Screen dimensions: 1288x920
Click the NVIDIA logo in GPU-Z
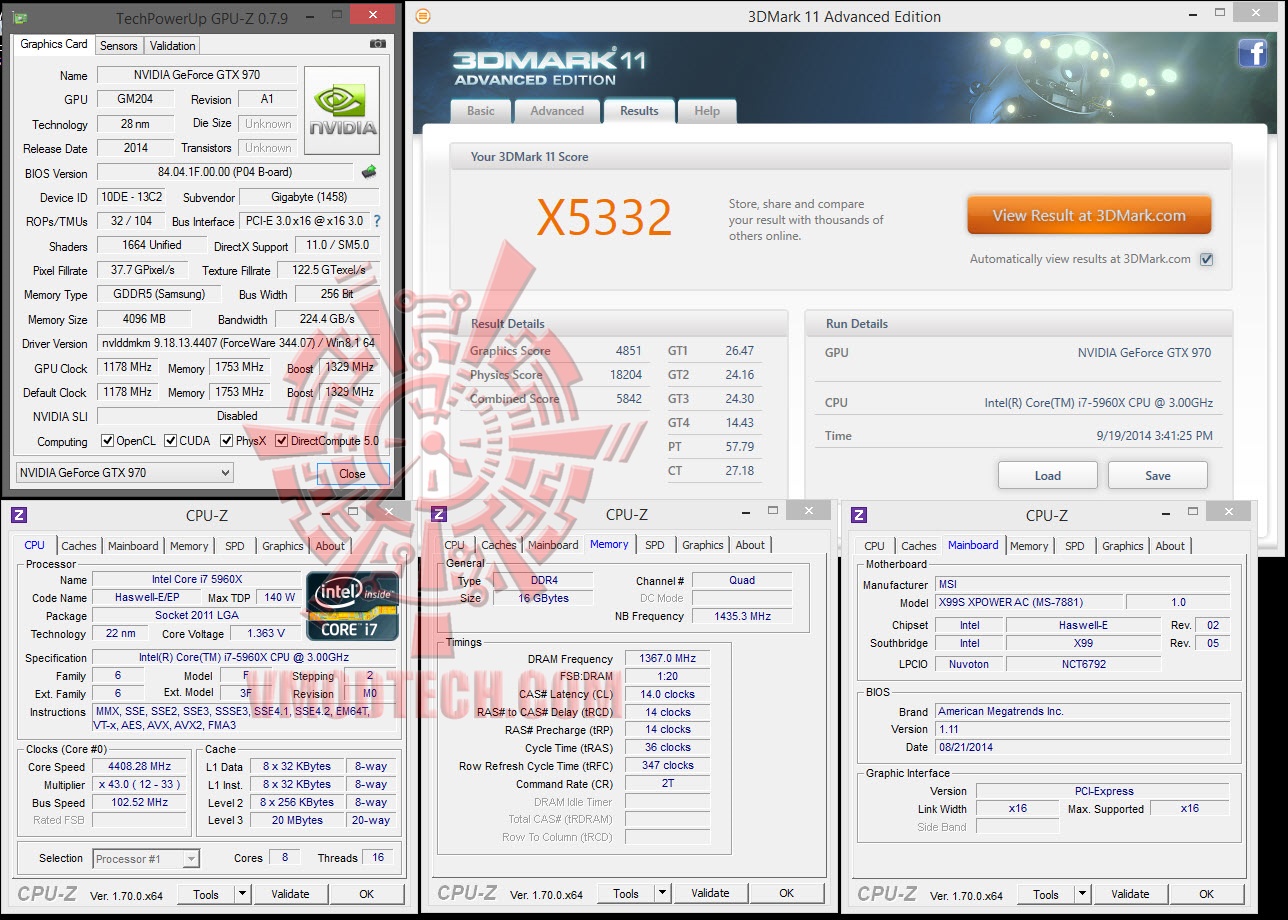(x=342, y=111)
